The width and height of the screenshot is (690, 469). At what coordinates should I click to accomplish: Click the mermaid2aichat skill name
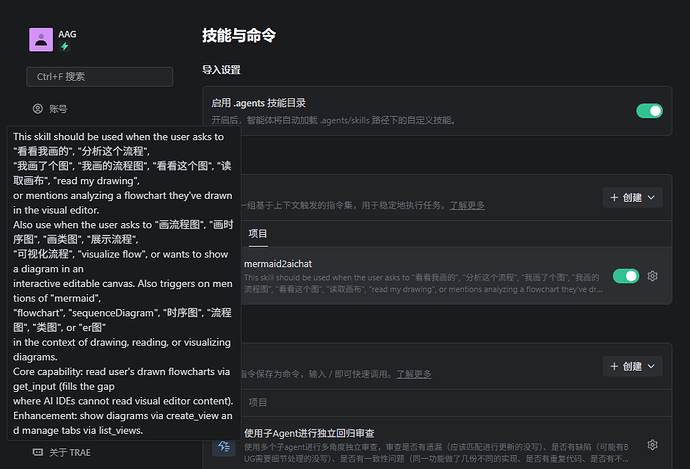coord(278,264)
